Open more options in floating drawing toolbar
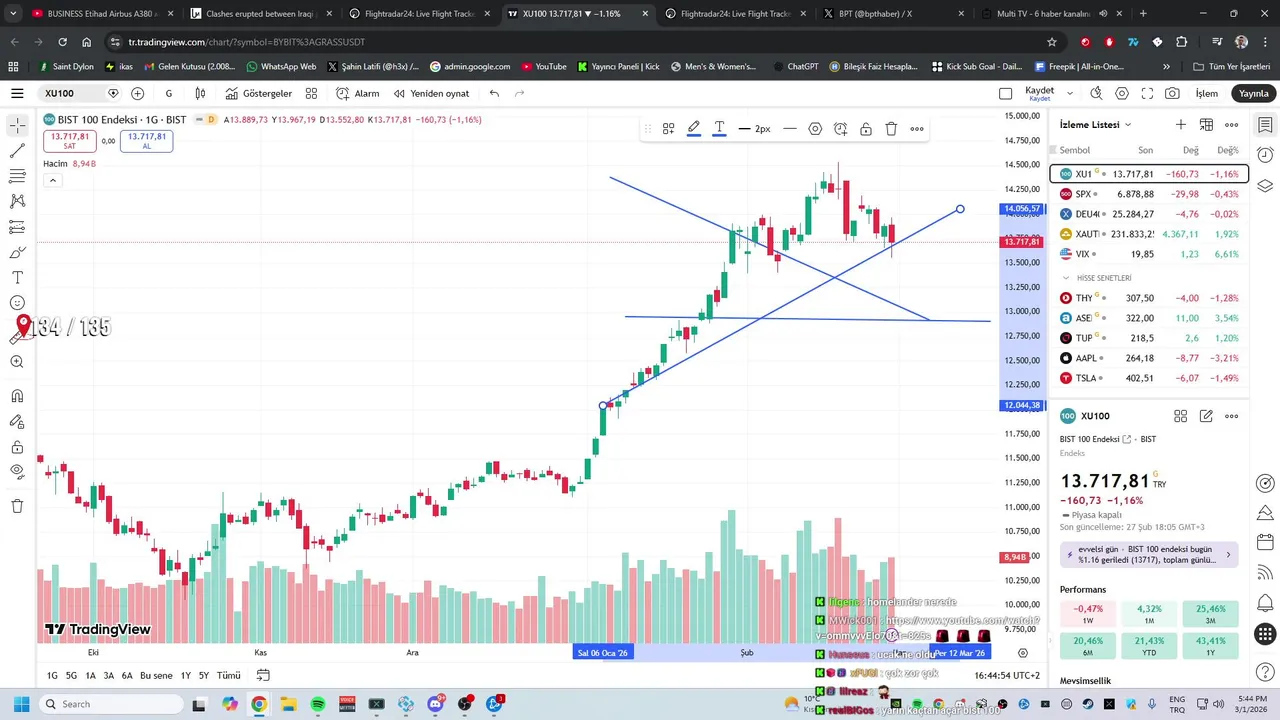This screenshot has width=1280, height=720. [917, 128]
